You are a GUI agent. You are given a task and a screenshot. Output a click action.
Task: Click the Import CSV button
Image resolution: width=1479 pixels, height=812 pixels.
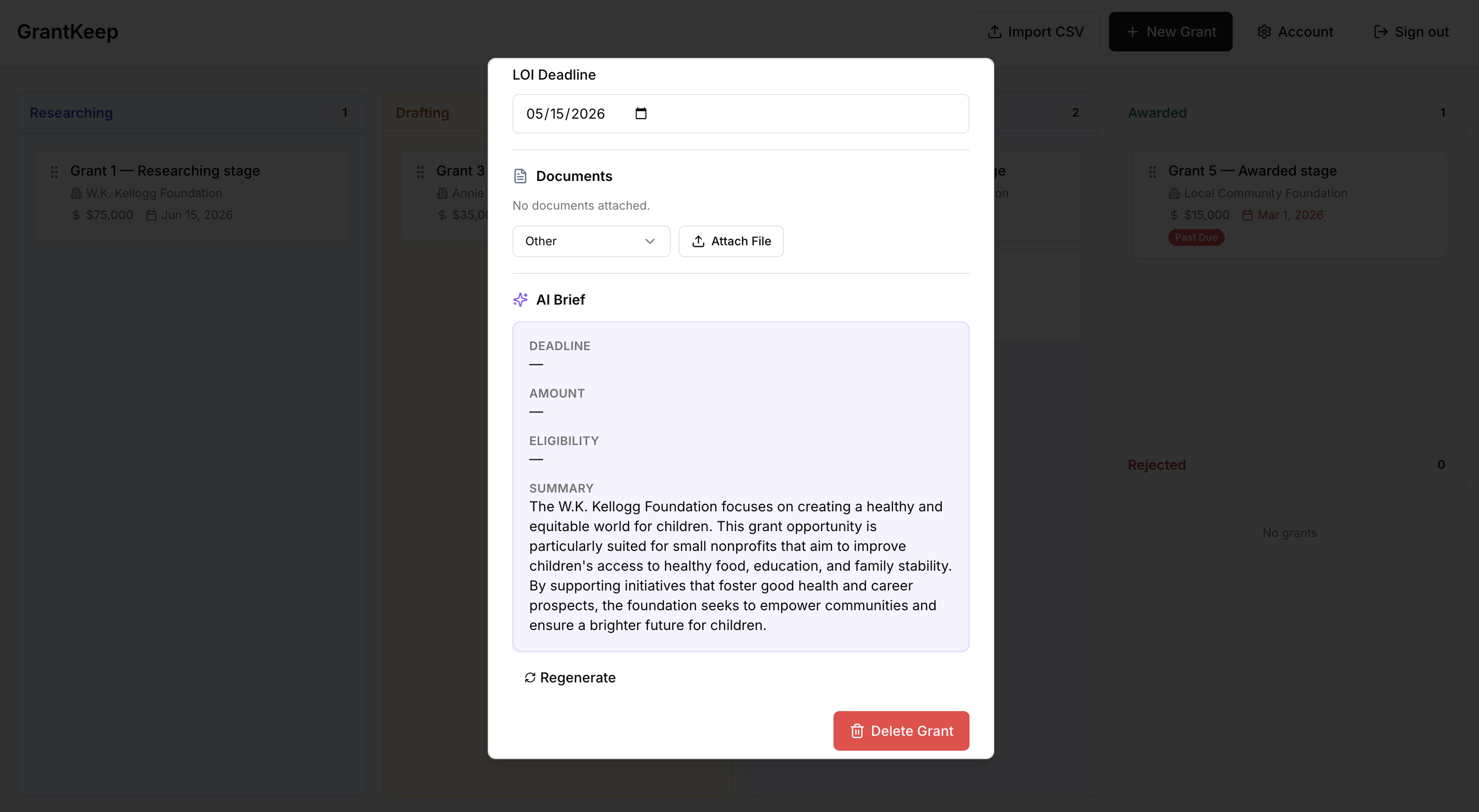[1035, 32]
